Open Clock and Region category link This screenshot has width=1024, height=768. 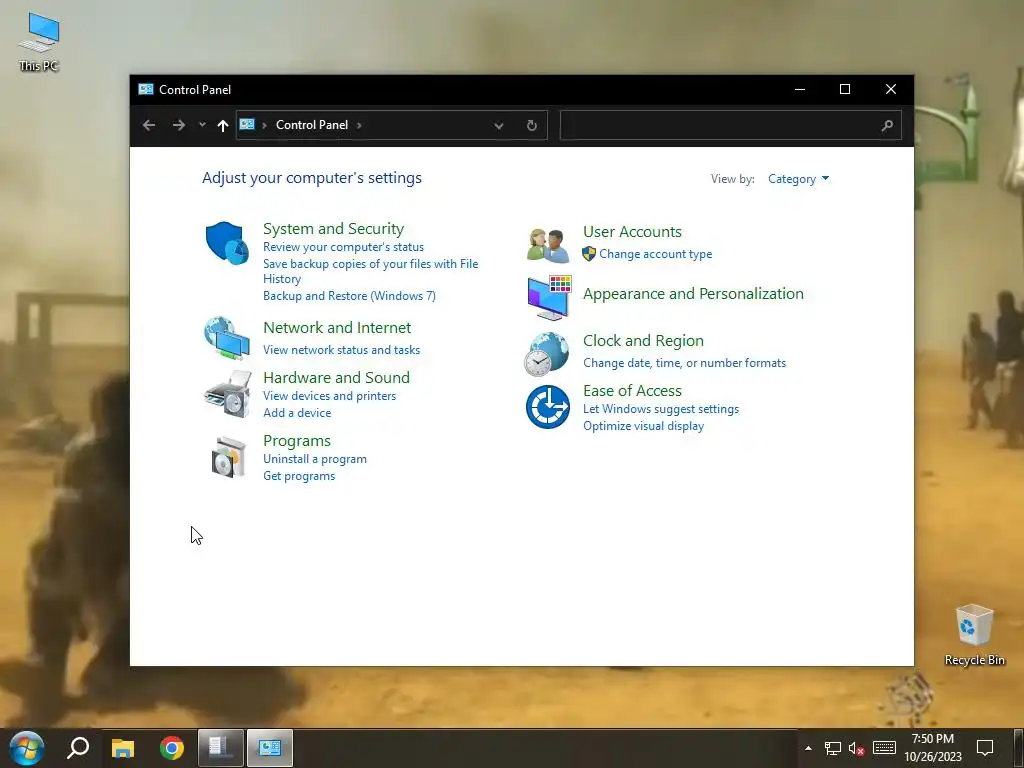643,341
